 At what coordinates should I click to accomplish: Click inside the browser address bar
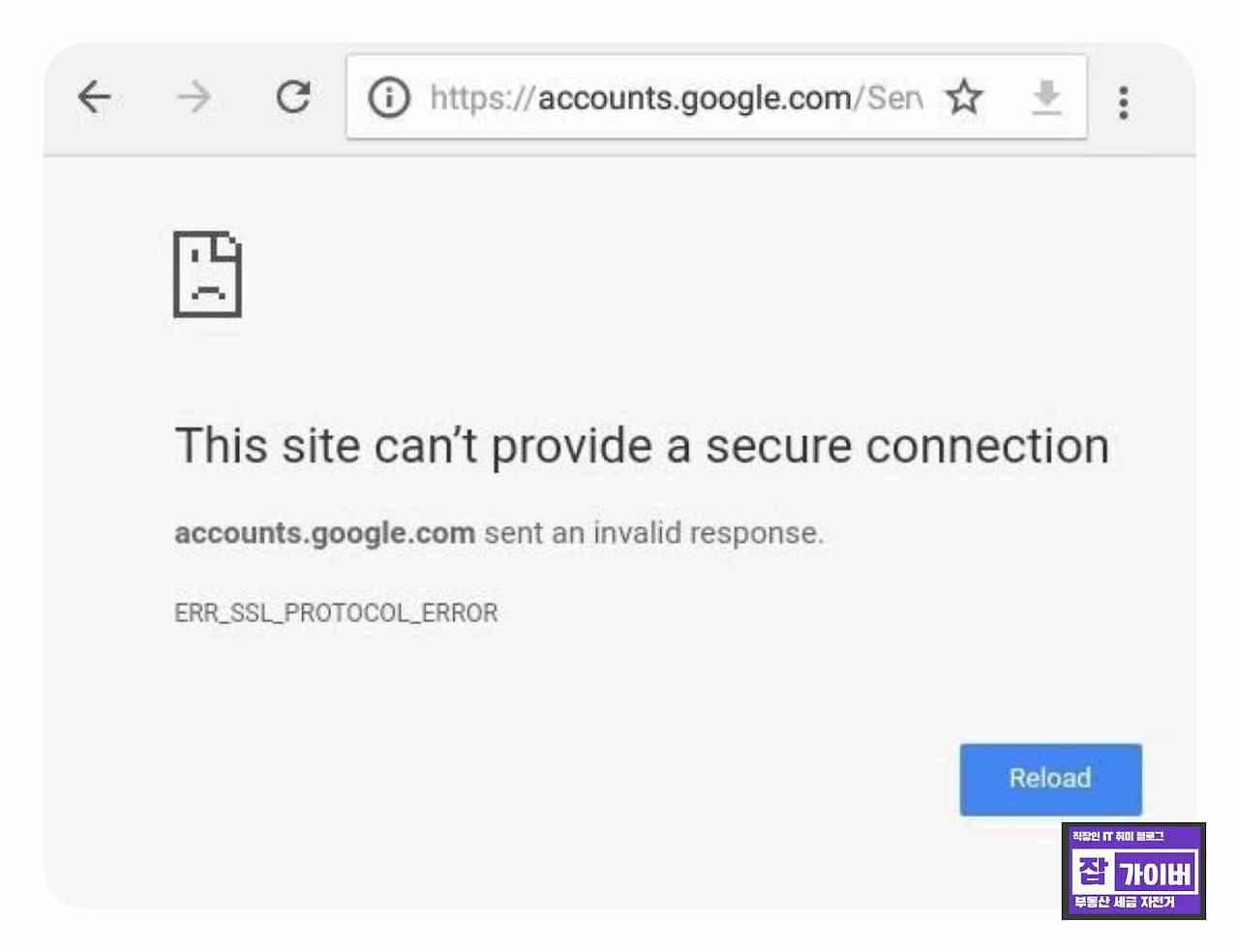[x=678, y=97]
